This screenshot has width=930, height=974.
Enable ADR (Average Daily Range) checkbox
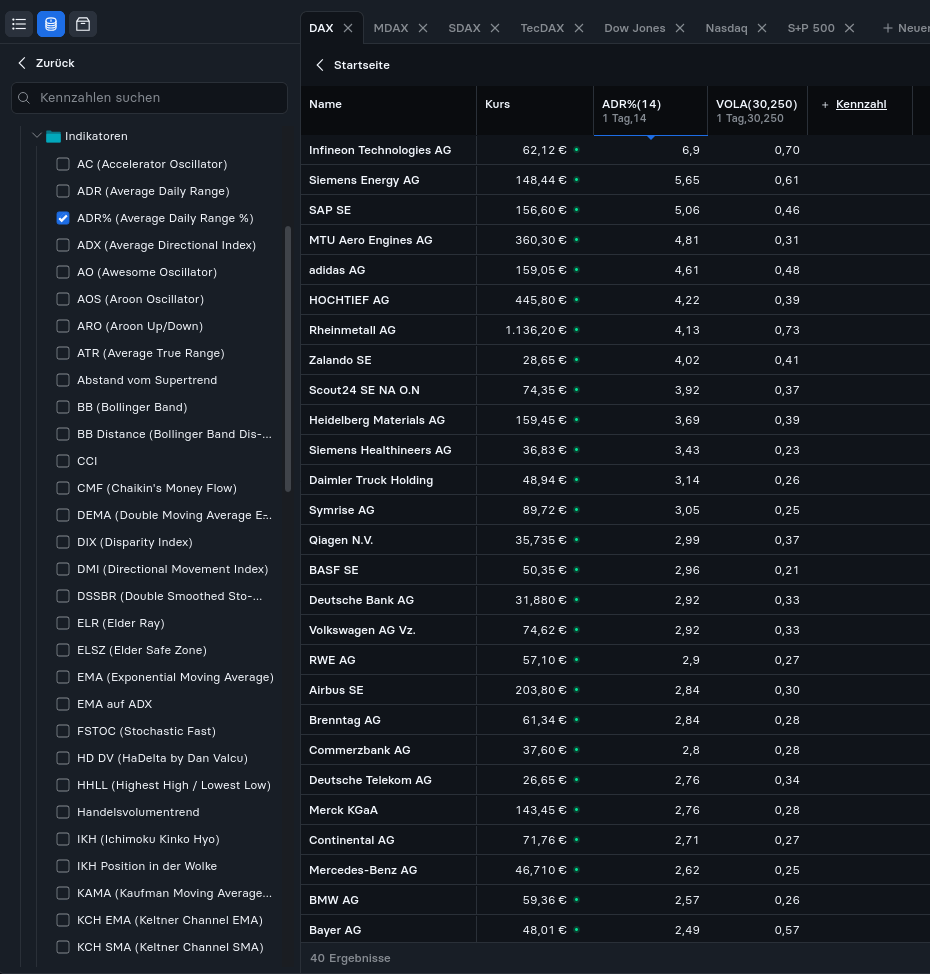click(x=63, y=191)
